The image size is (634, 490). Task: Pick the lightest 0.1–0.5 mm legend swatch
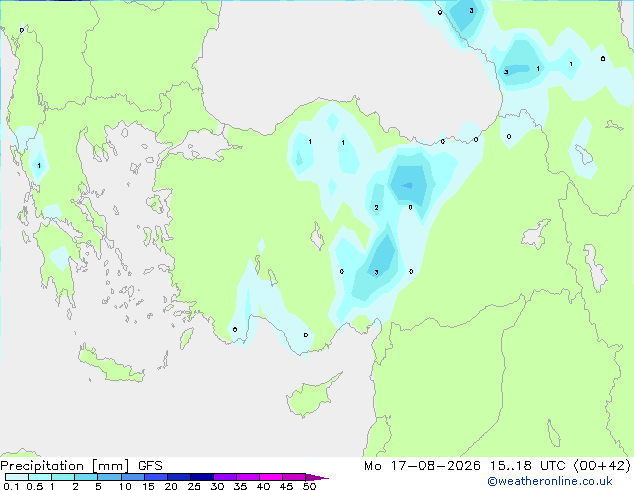[x=17, y=477]
